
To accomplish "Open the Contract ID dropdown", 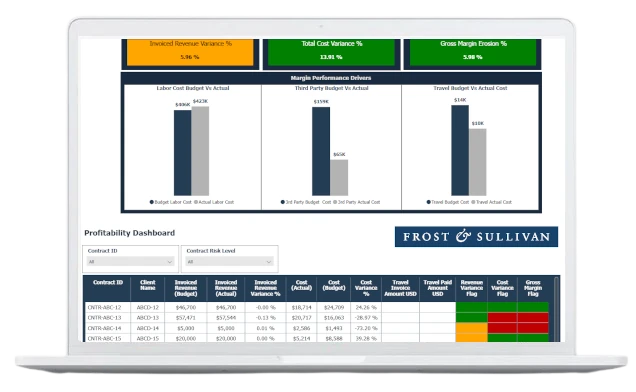I will [x=130, y=262].
